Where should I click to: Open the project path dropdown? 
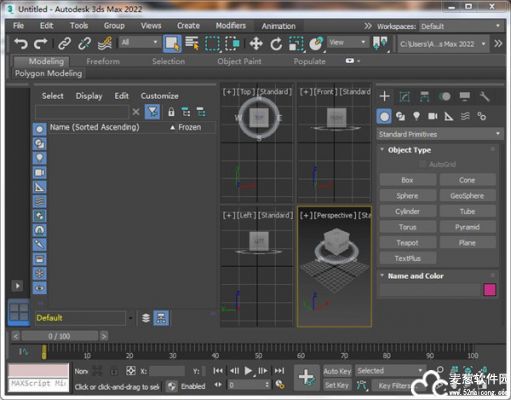(x=443, y=44)
